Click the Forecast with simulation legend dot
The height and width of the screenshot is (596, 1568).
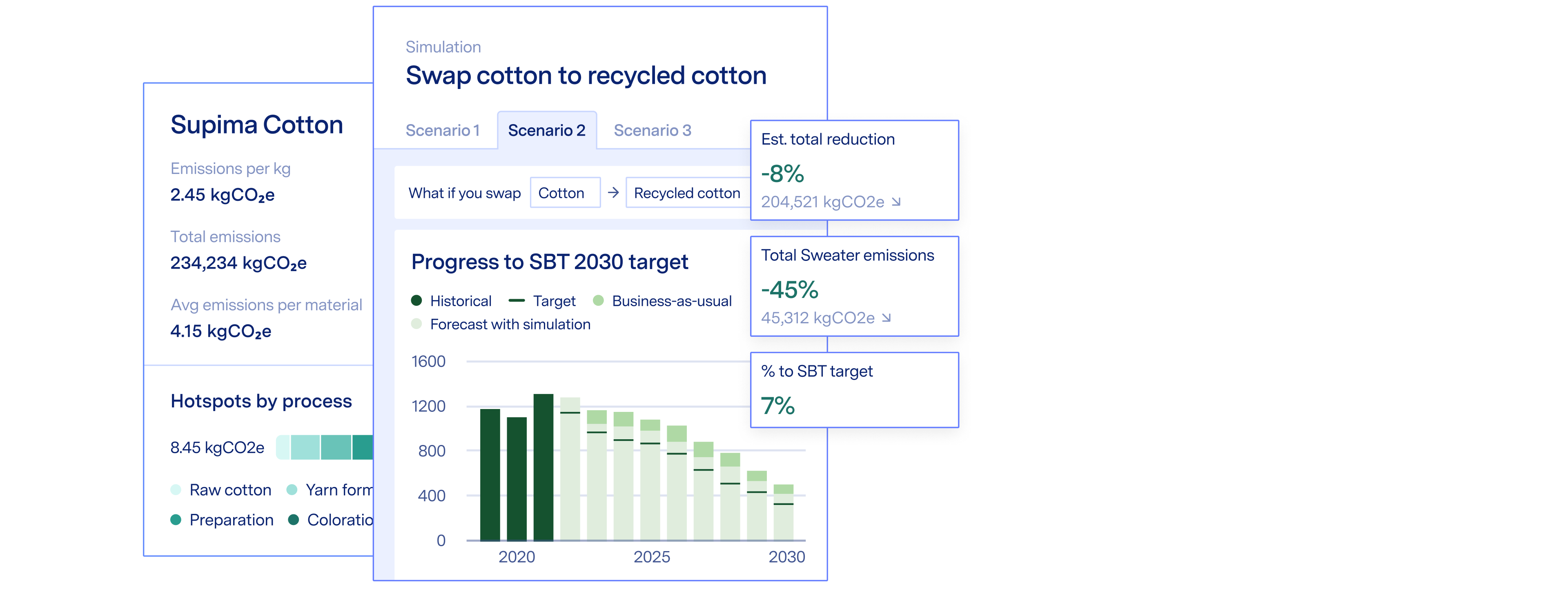416,324
